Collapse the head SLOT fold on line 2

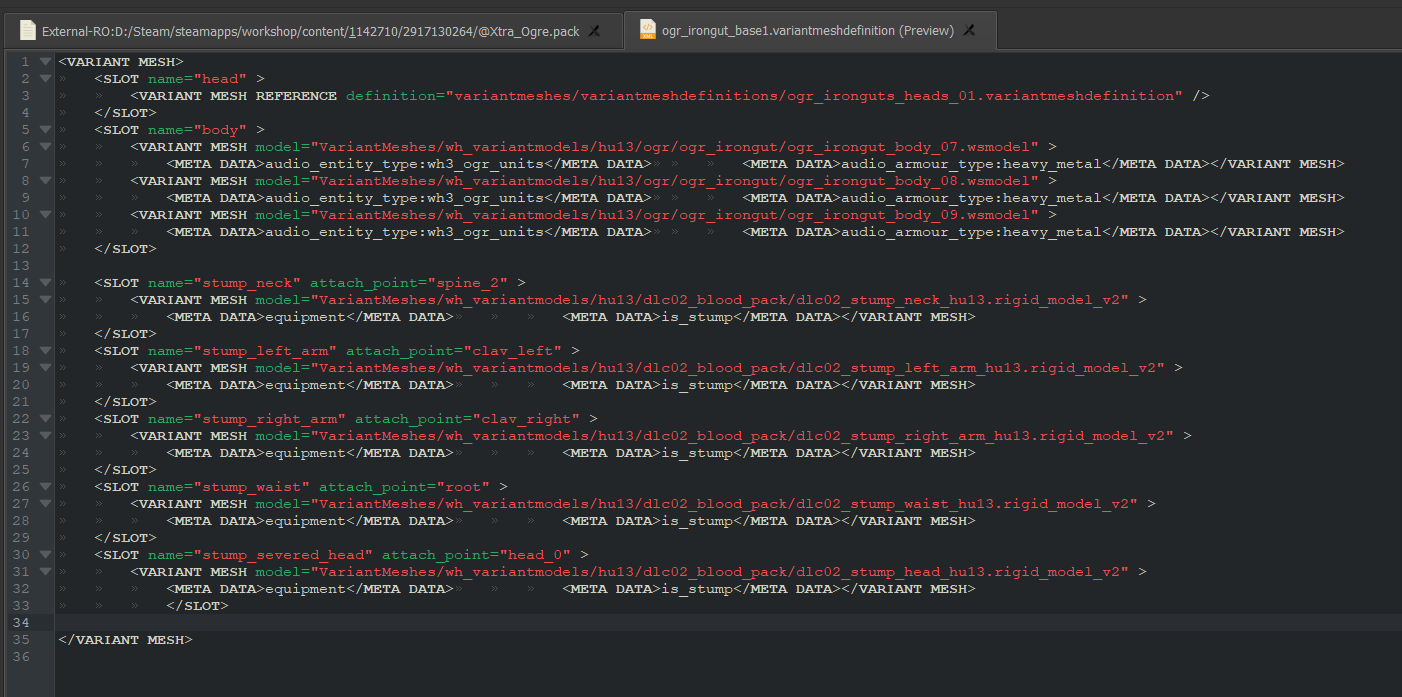click(45, 78)
